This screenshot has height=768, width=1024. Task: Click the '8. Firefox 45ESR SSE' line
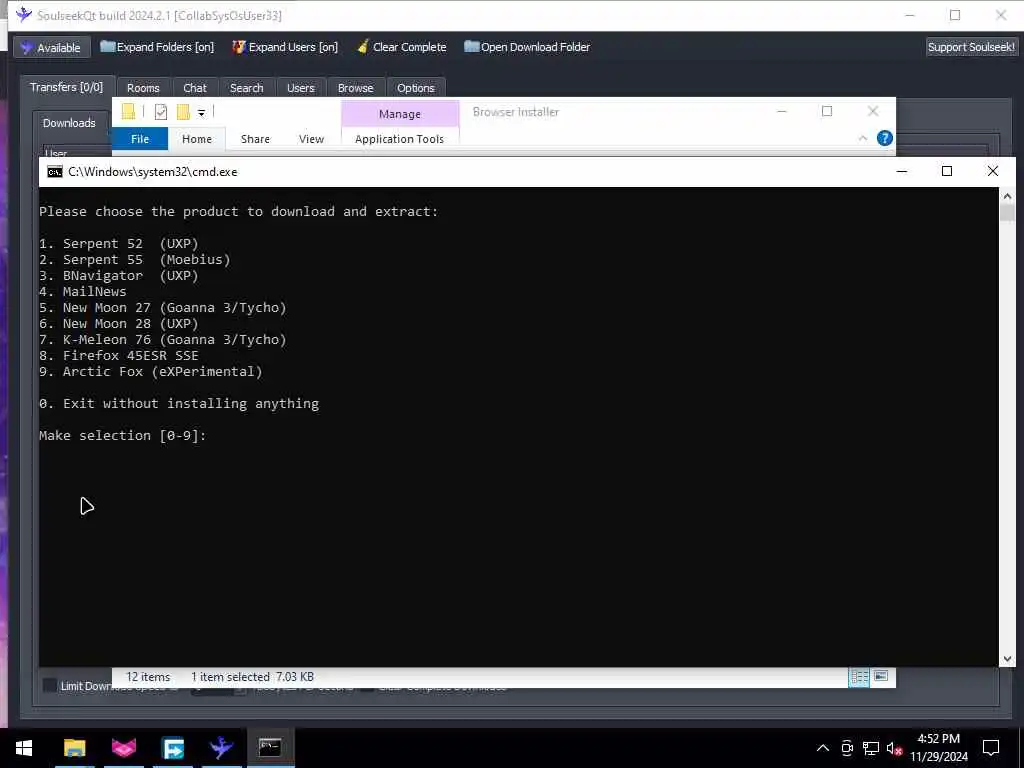click(x=119, y=356)
